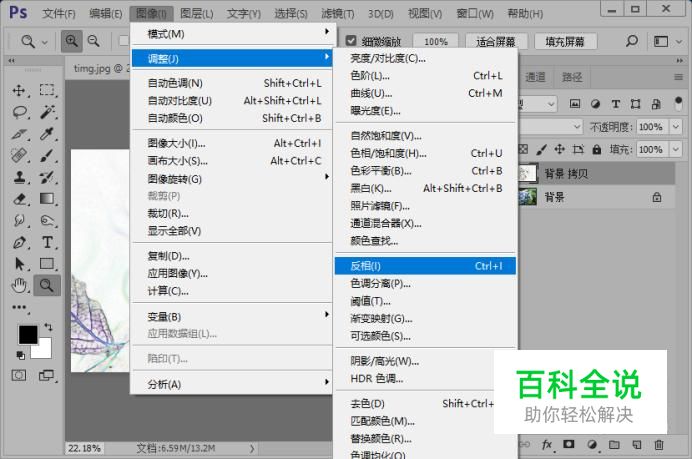Viewport: 692px width, 459px height.
Task: Toggle shape layer filter icon
Action: point(636,104)
